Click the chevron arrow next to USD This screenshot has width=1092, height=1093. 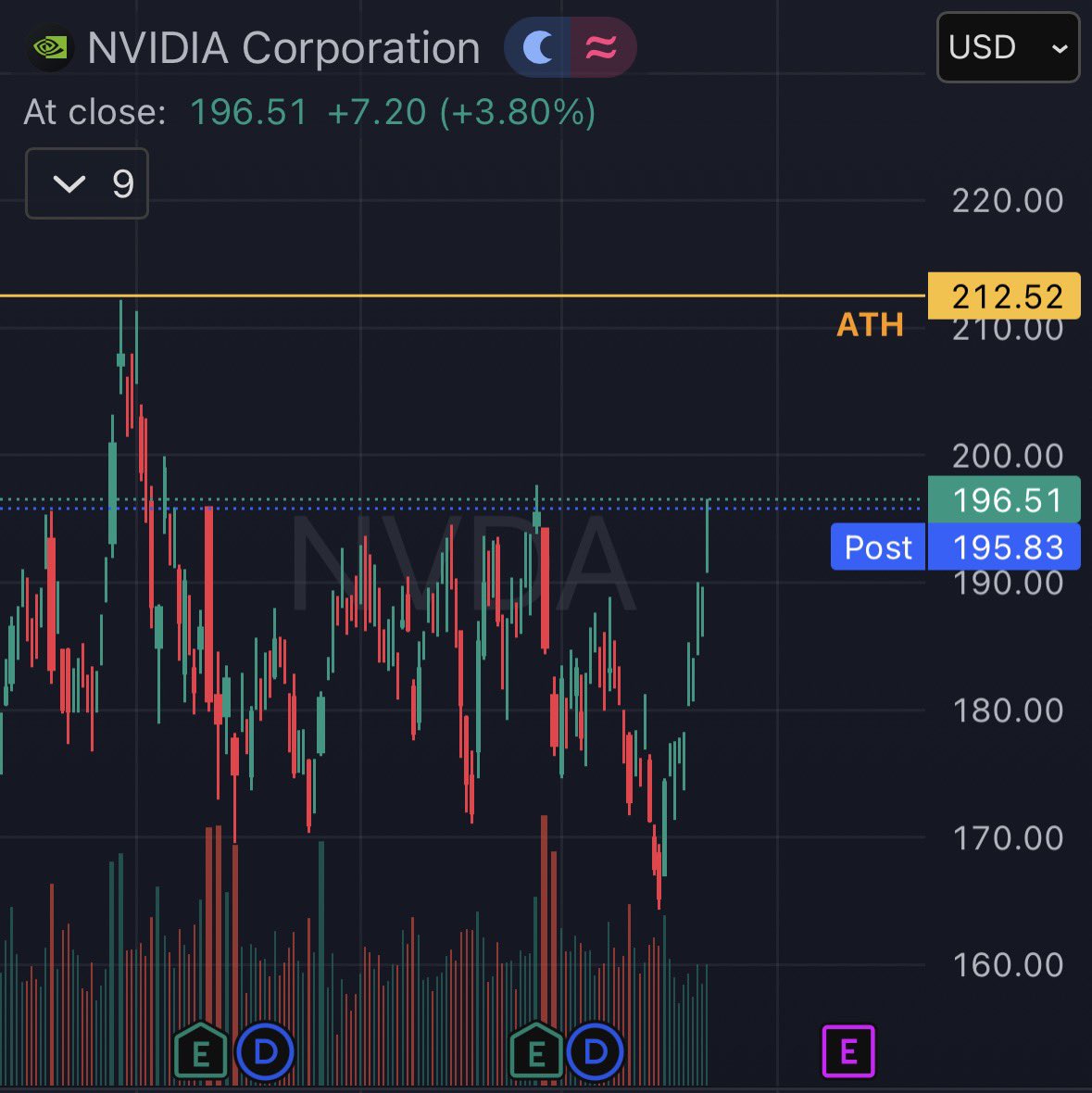coord(1060,48)
